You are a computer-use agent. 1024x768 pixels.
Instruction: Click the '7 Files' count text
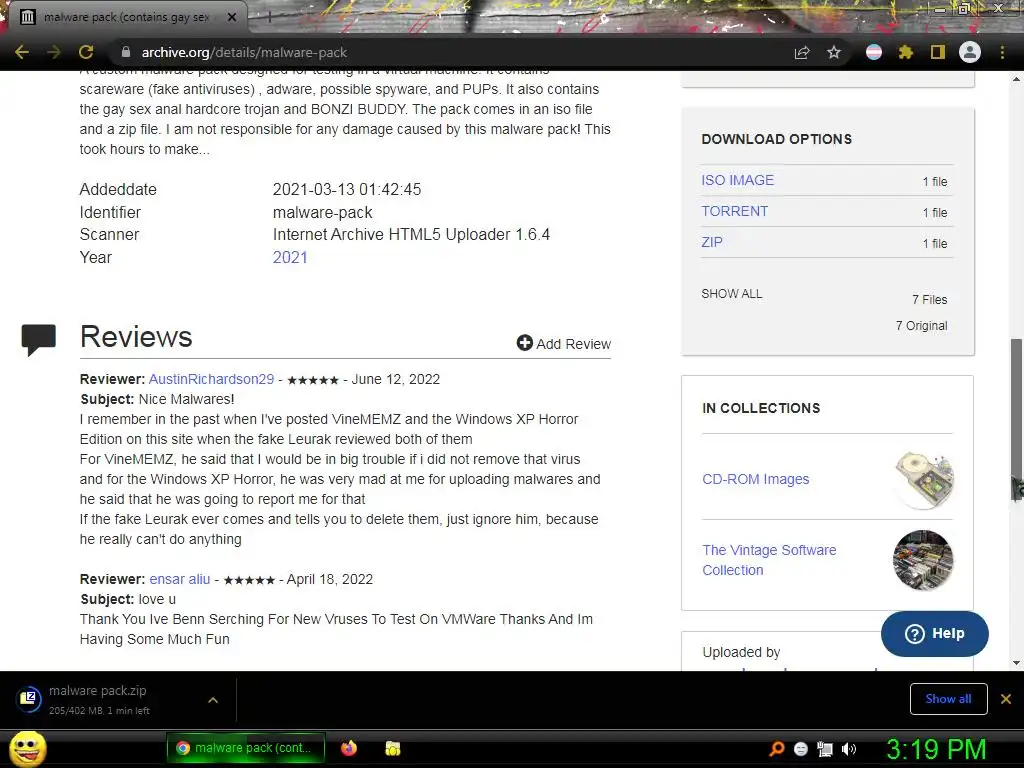point(929,300)
